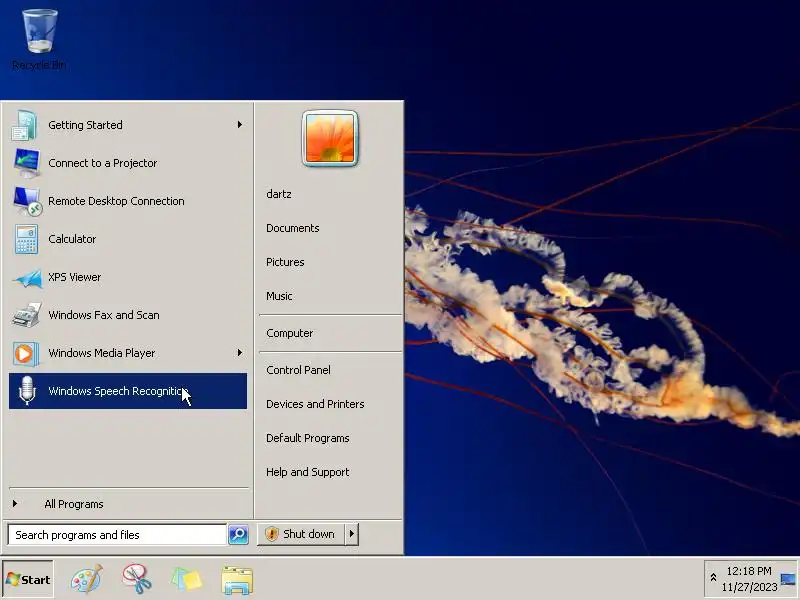Click the Getting Started icon

24,125
